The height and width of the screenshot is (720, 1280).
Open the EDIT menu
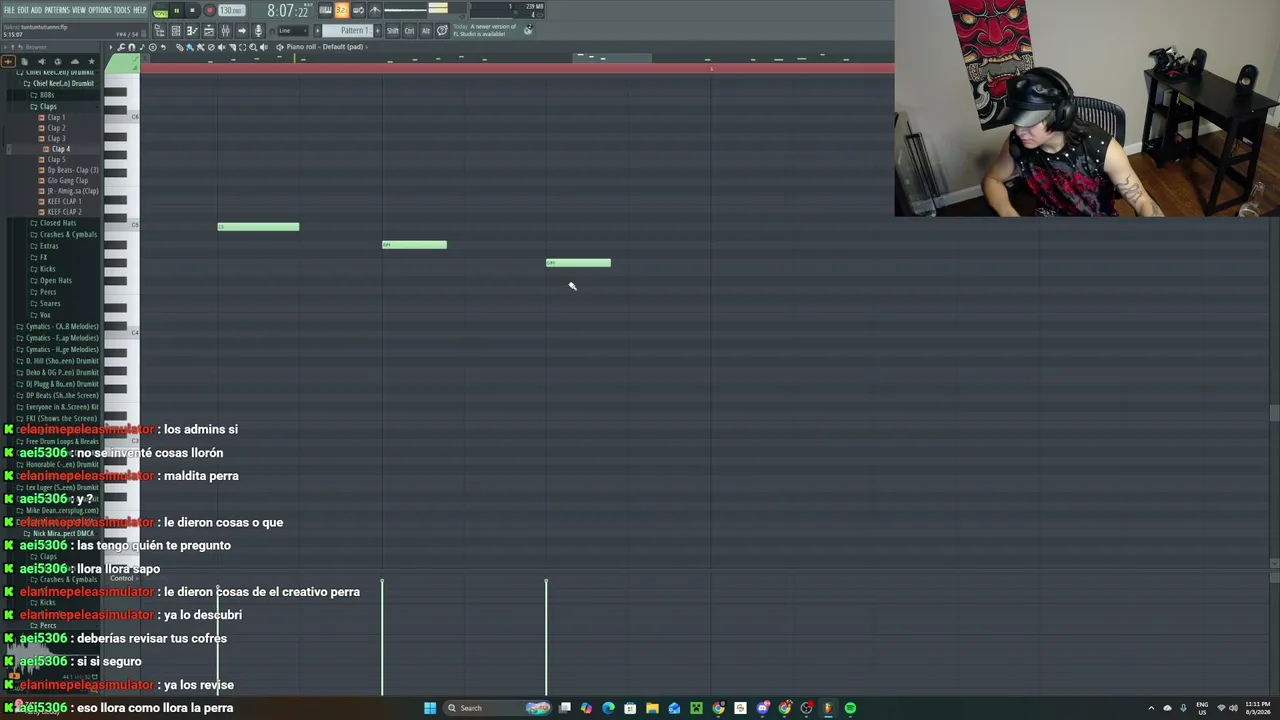point(23,10)
